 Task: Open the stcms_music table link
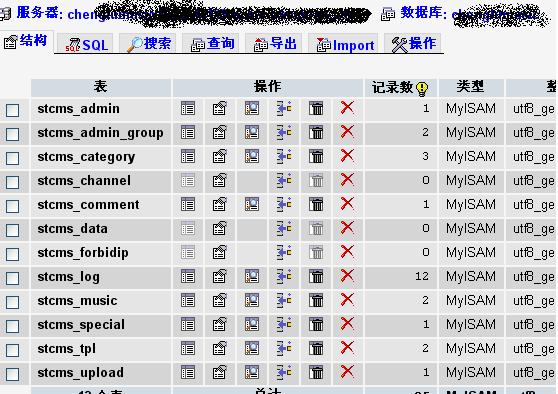[77, 301]
